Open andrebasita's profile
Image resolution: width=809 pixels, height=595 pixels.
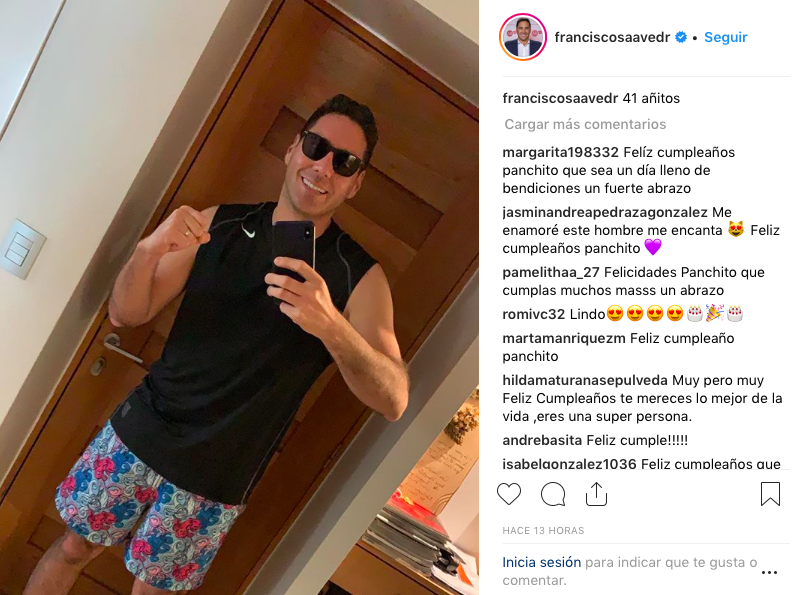(542, 440)
